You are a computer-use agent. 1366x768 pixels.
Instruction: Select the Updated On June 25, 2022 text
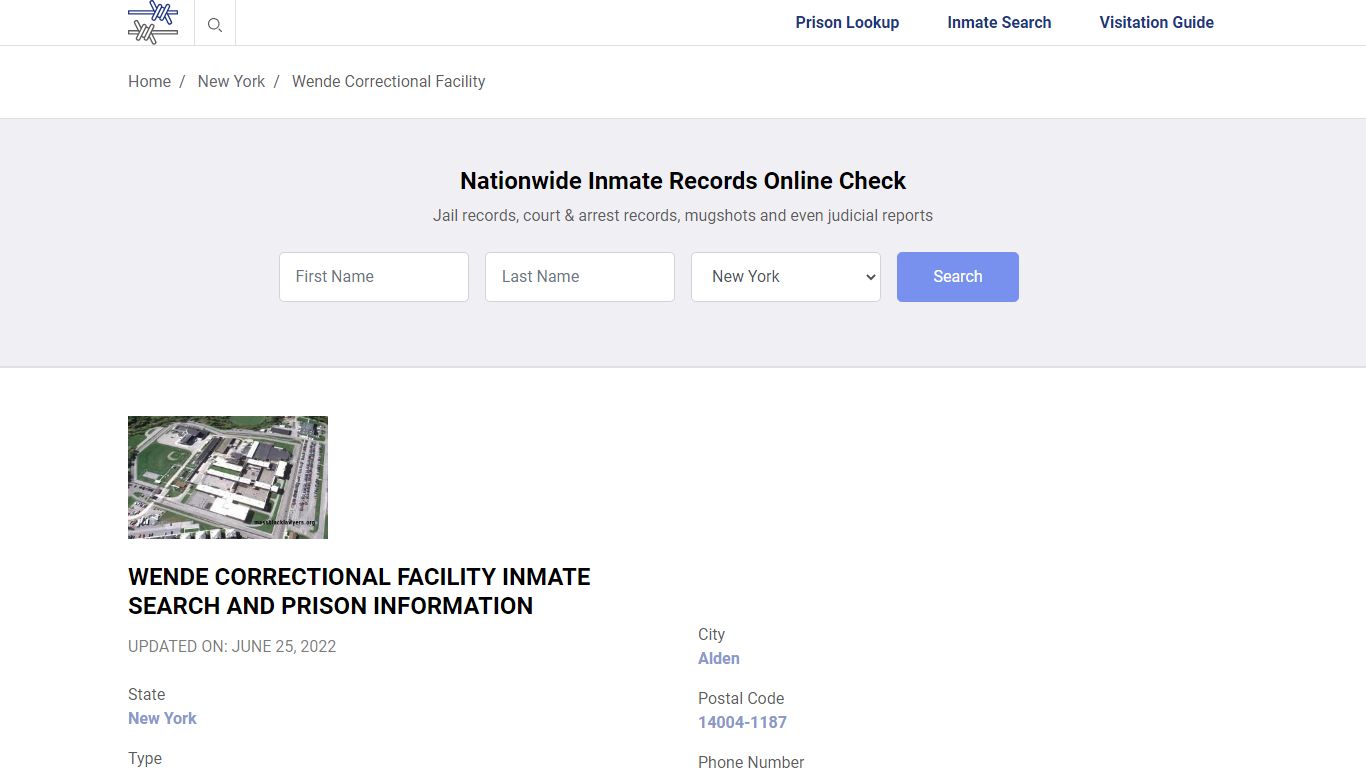232,646
